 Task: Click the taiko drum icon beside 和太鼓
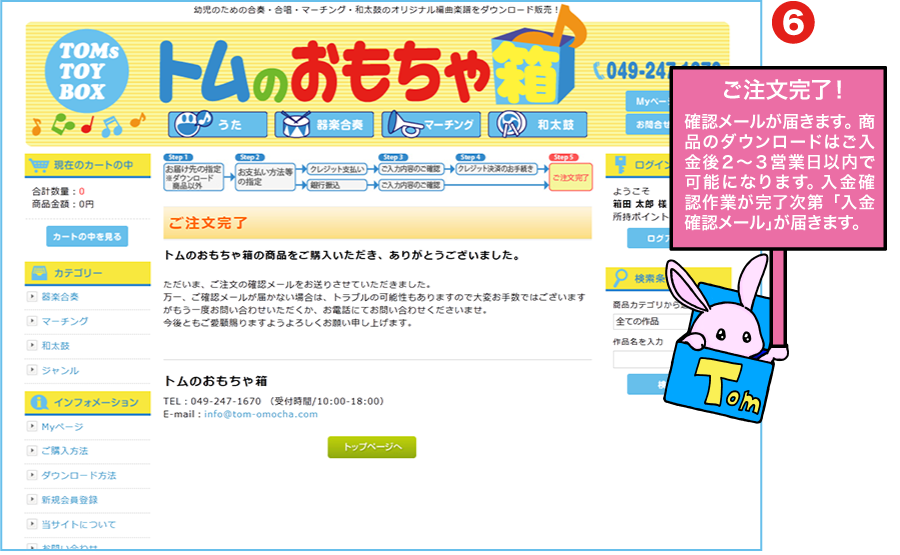click(x=511, y=124)
